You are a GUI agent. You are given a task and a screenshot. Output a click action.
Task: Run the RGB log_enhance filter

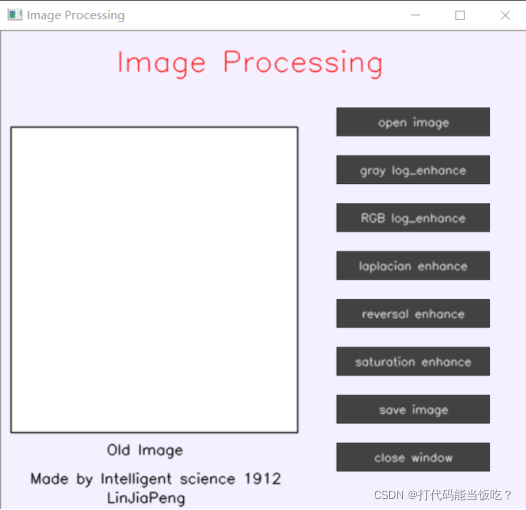[x=413, y=217]
